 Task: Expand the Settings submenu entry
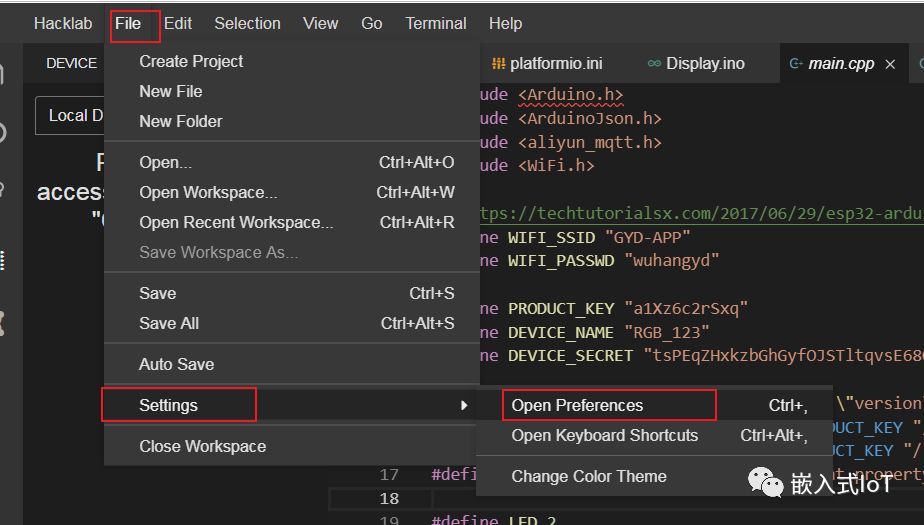[168, 406]
